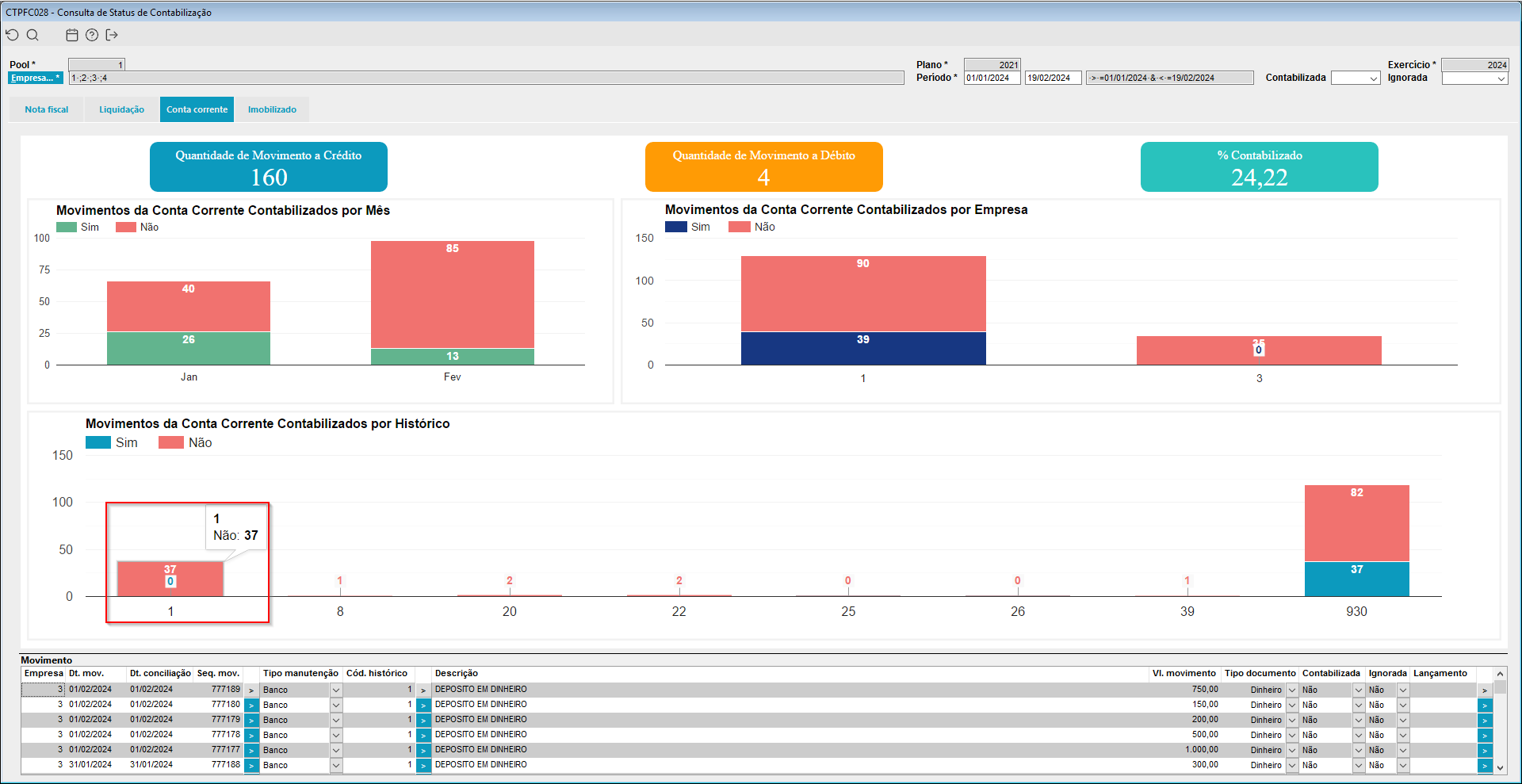Click the Empresa 1 Sim bar labeled 39

[863, 348]
